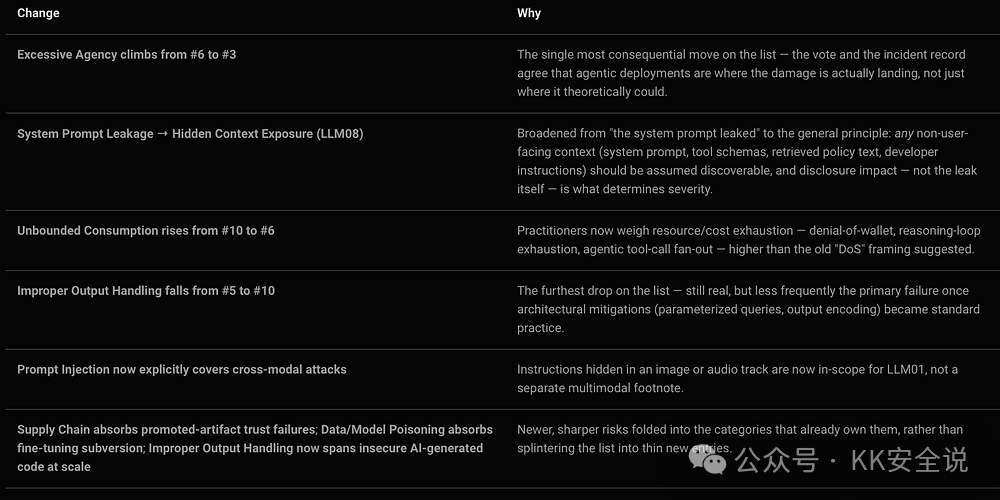Image resolution: width=1000 pixels, height=500 pixels.
Task: Click the WeChat logo icon in watermark
Action: tap(709, 459)
